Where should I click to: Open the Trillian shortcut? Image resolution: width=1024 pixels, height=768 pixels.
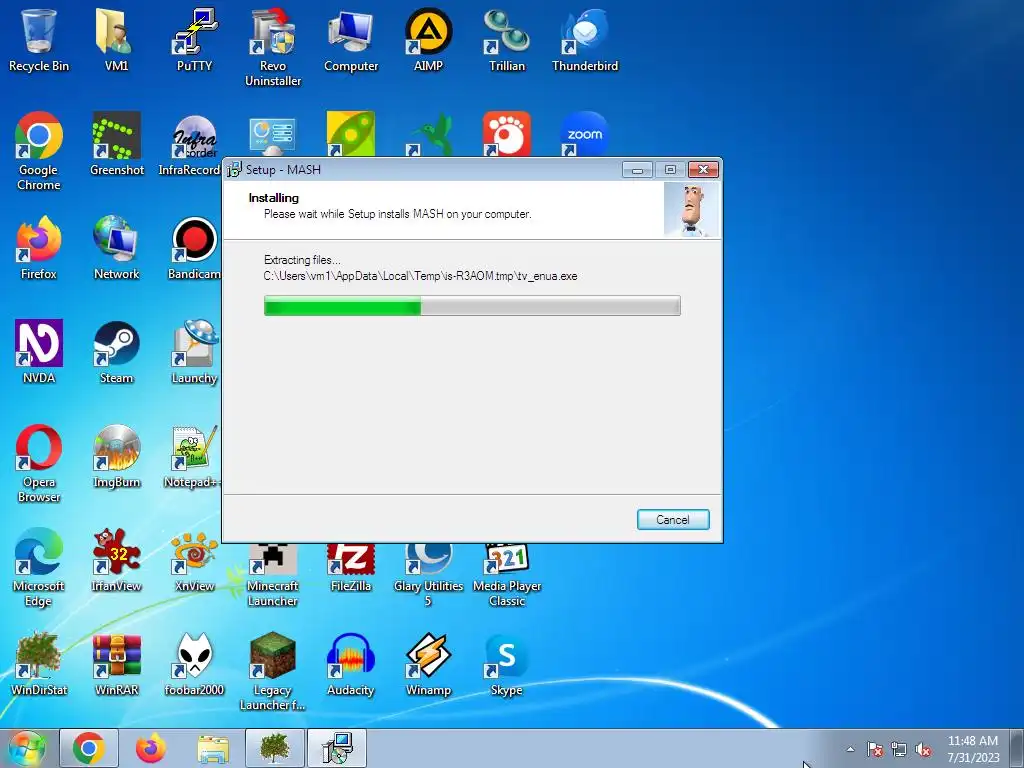[507, 39]
